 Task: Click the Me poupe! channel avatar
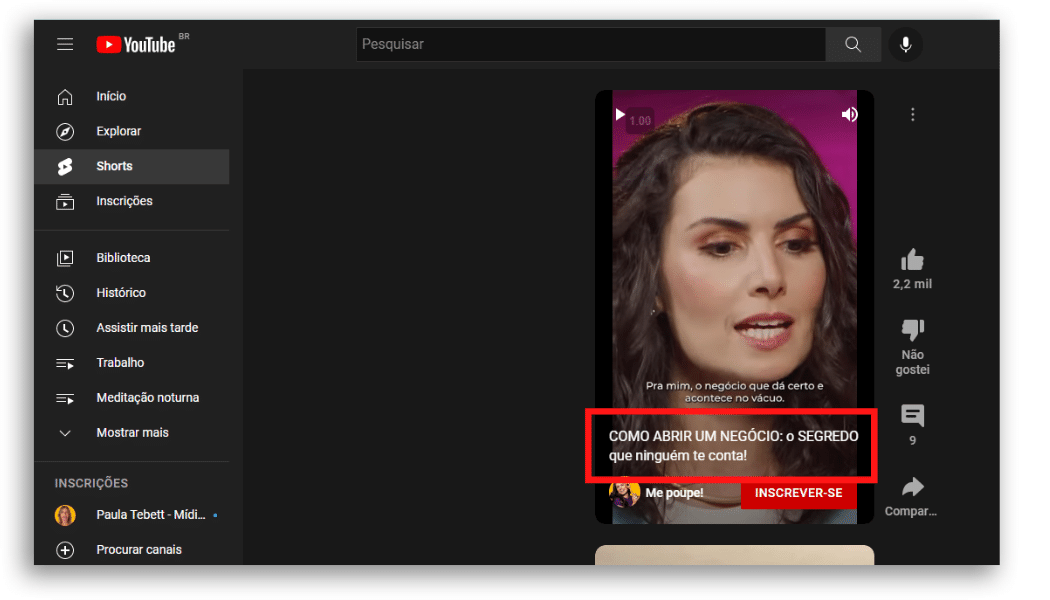point(624,493)
